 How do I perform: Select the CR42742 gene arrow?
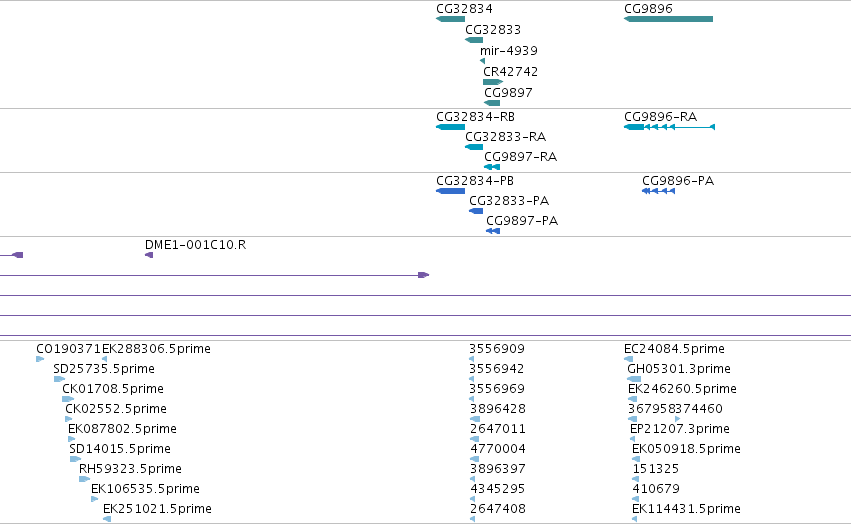tap(493, 82)
